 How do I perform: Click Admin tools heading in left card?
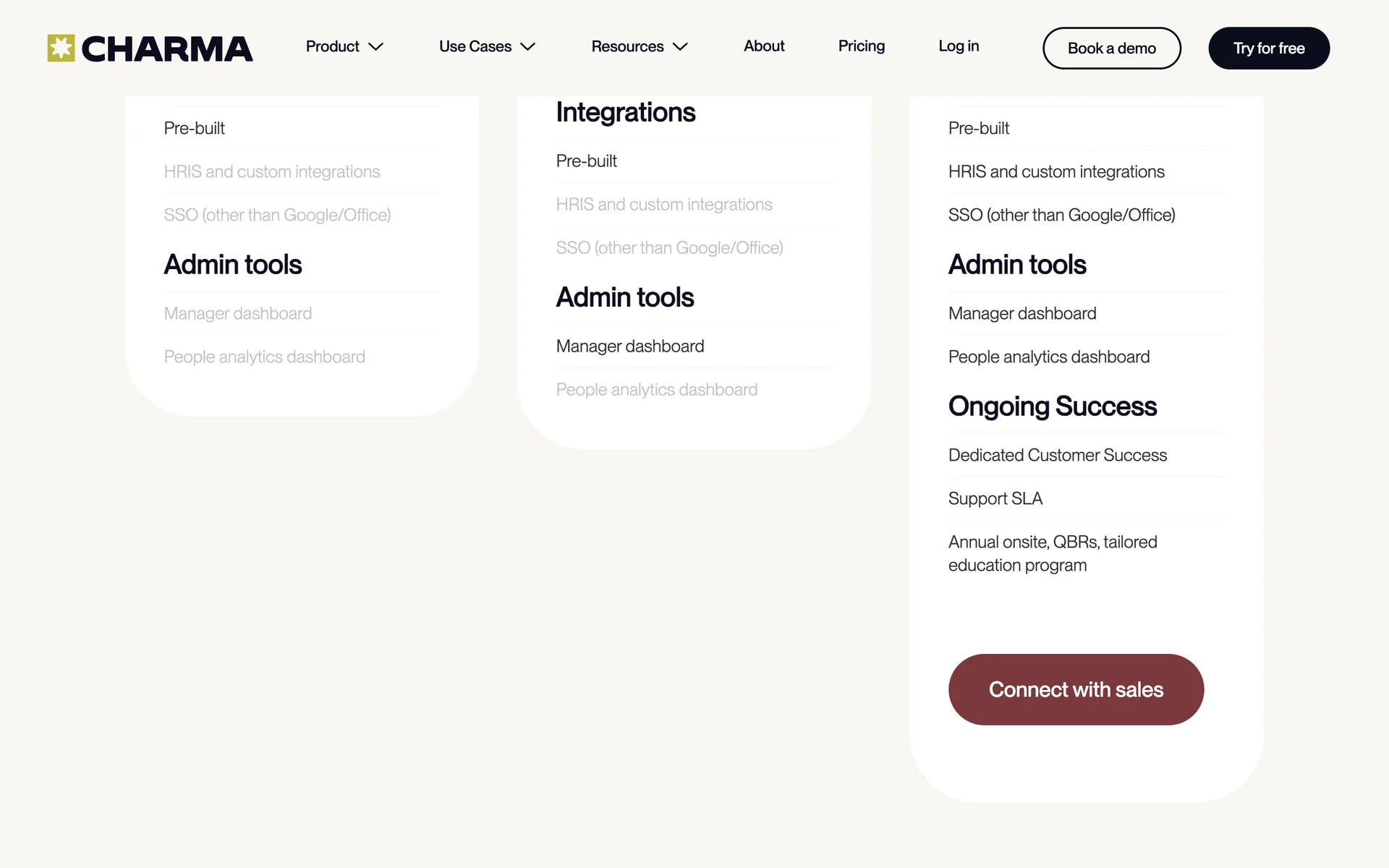pyautogui.click(x=232, y=265)
